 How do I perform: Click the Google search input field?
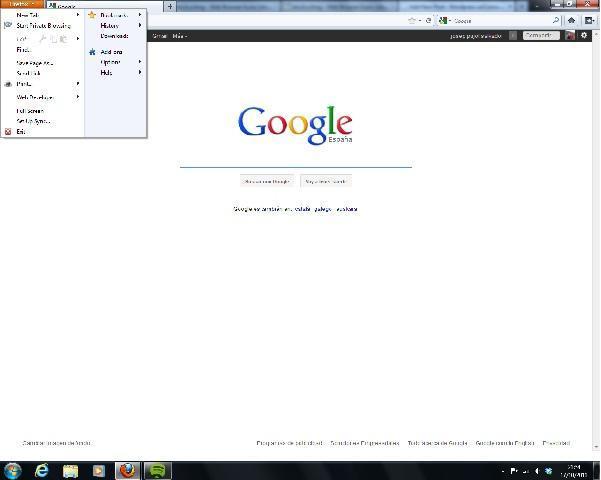(295, 158)
